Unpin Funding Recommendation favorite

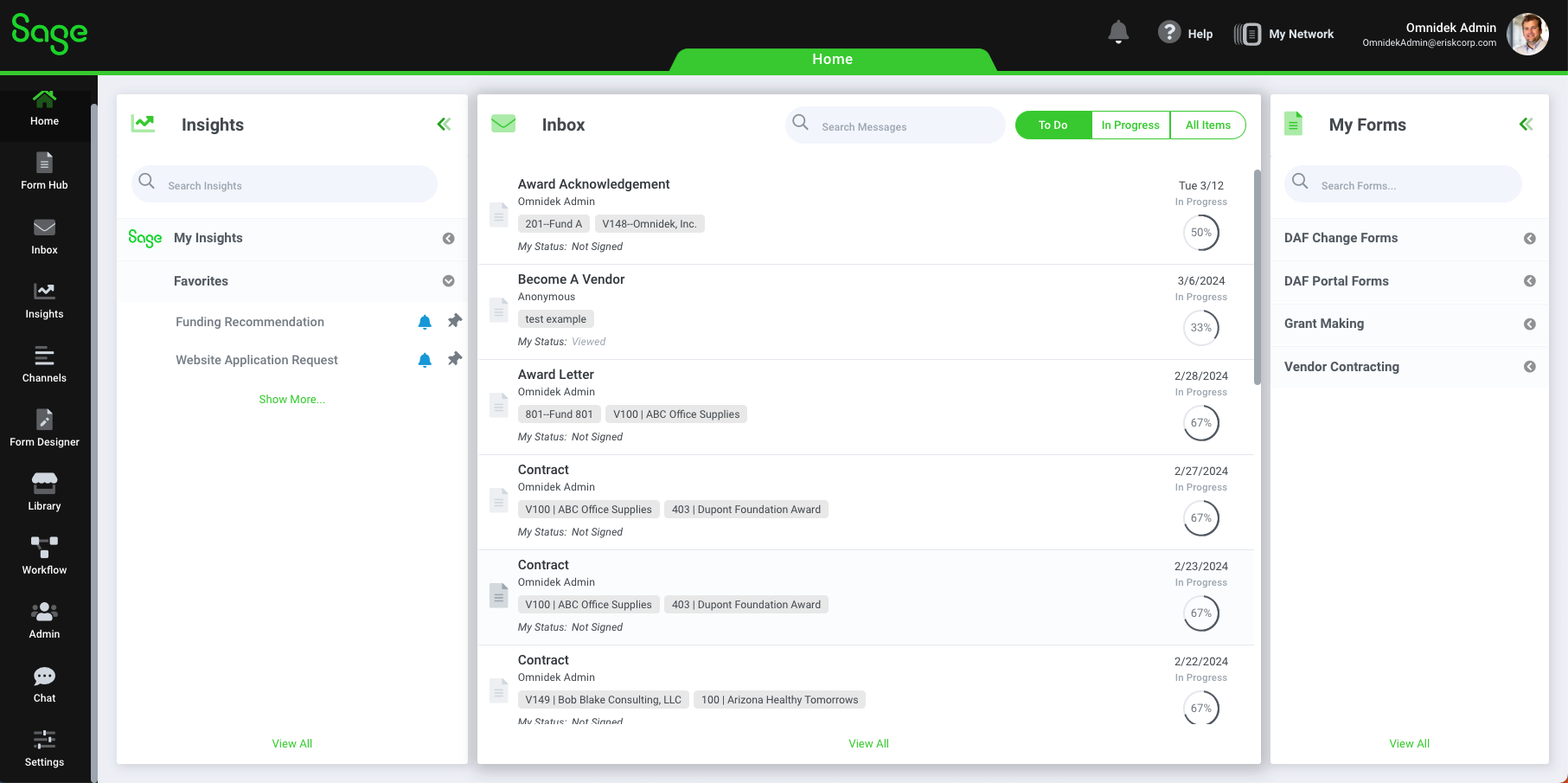[455, 321]
